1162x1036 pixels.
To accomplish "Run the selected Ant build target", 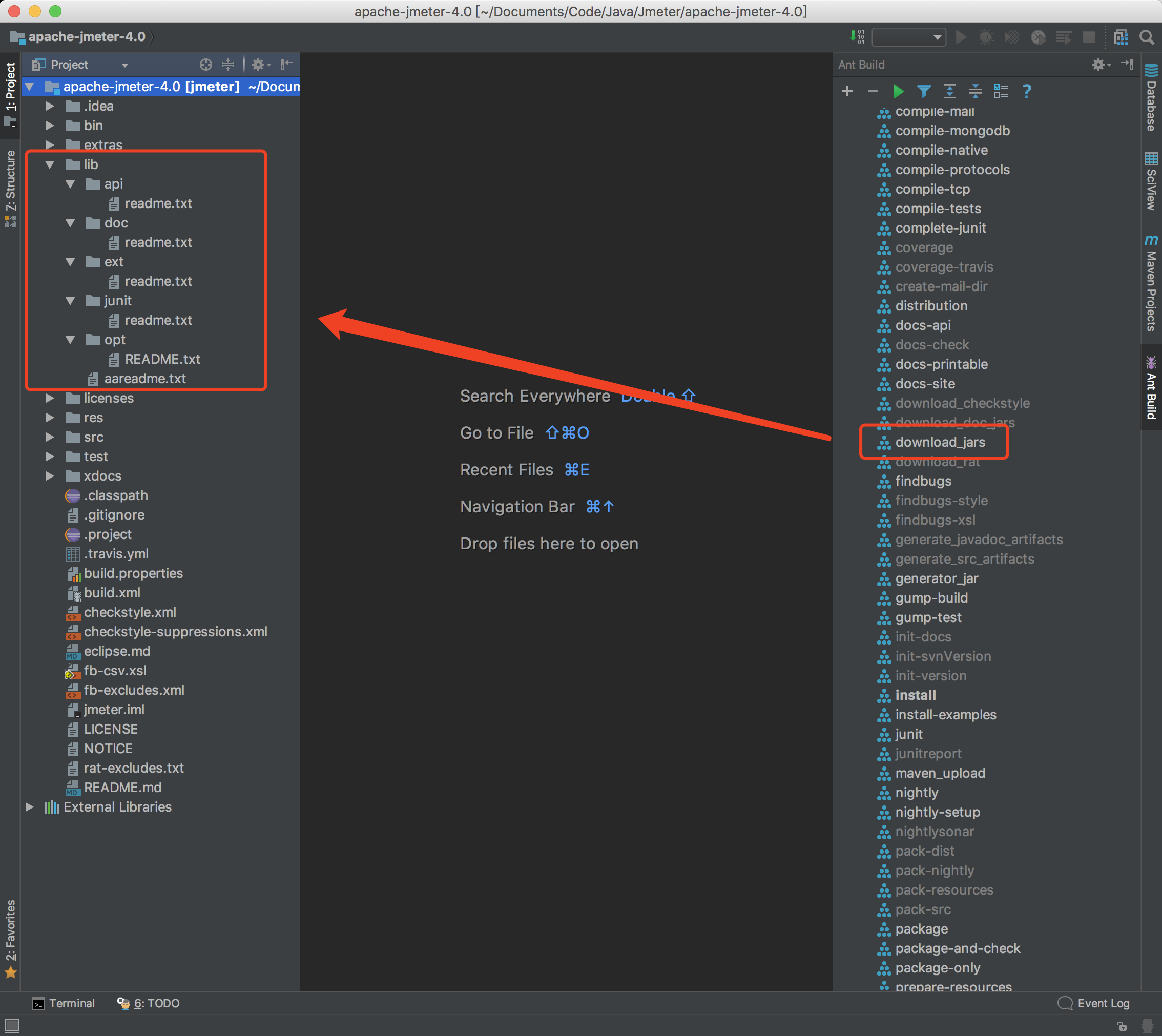I will tap(898, 91).
